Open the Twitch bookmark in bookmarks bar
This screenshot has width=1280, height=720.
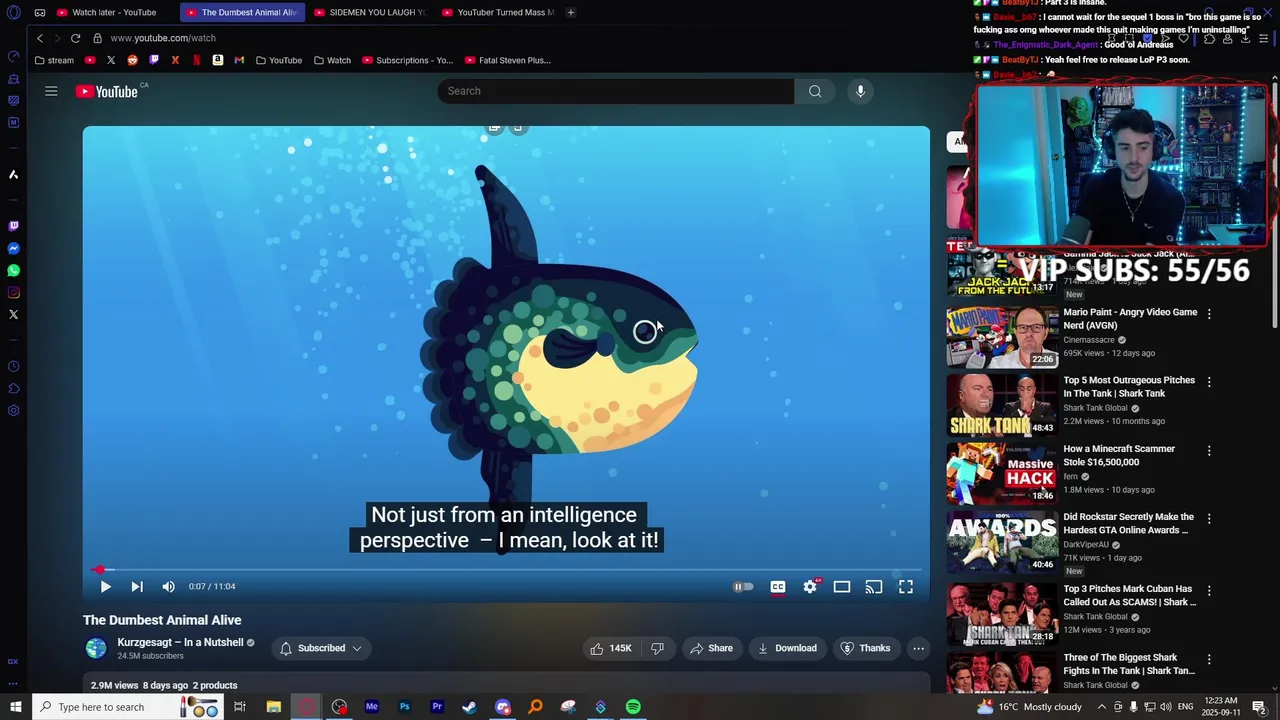153,60
